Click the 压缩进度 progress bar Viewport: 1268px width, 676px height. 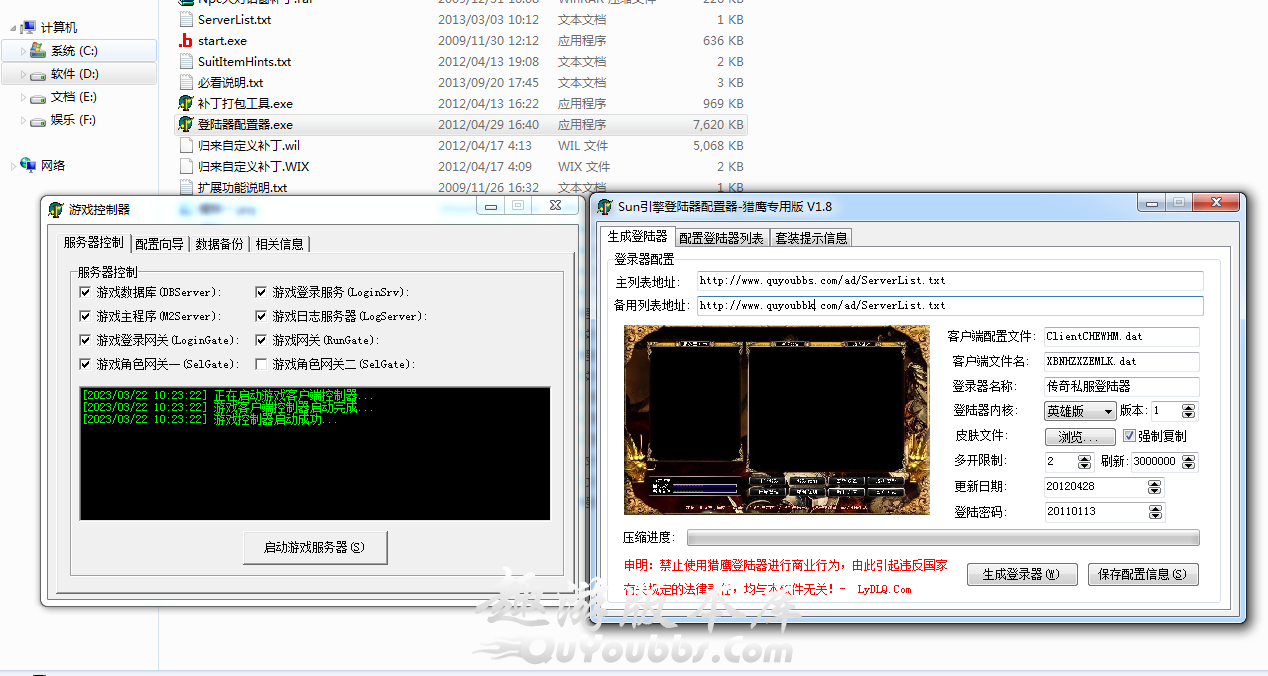click(x=942, y=538)
